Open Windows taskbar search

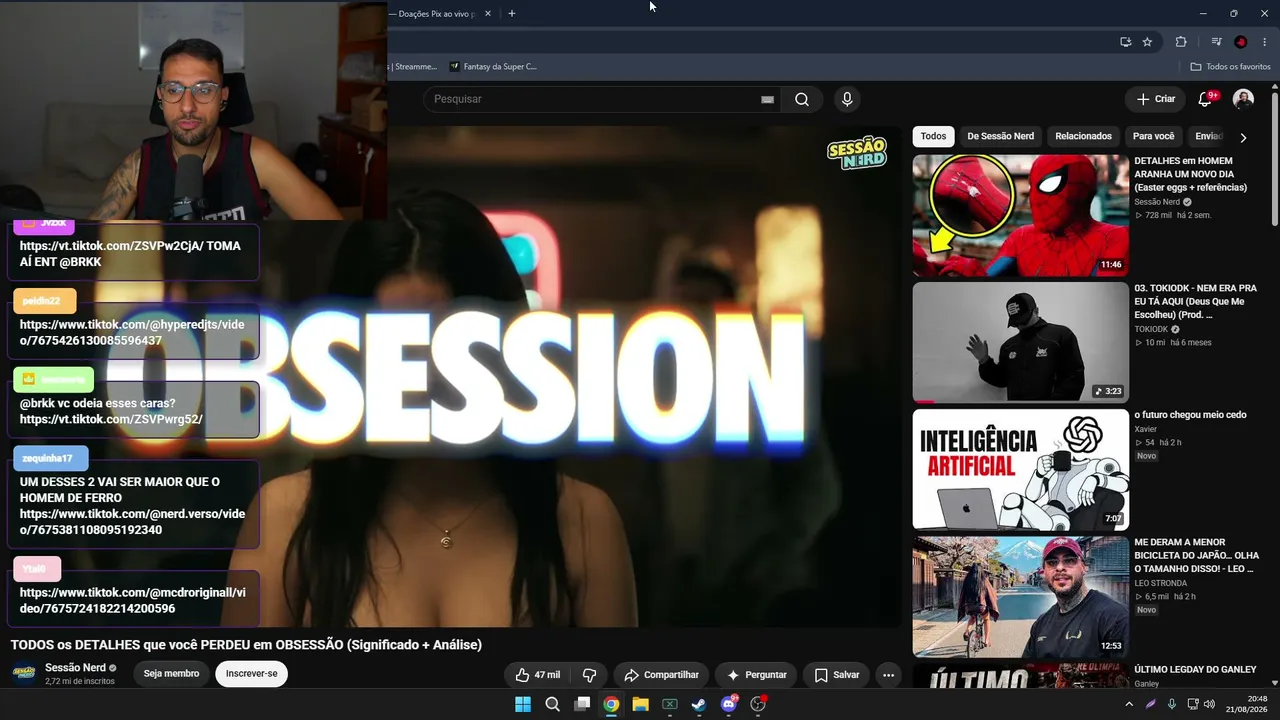[x=552, y=704]
